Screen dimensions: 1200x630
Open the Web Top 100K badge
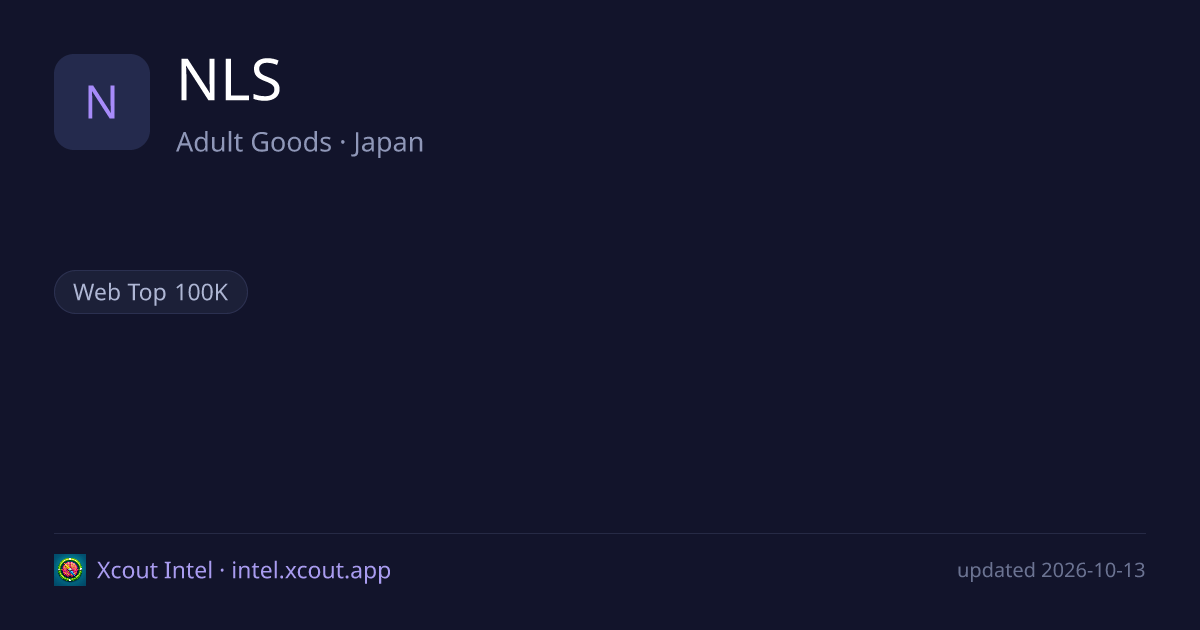[x=151, y=292]
